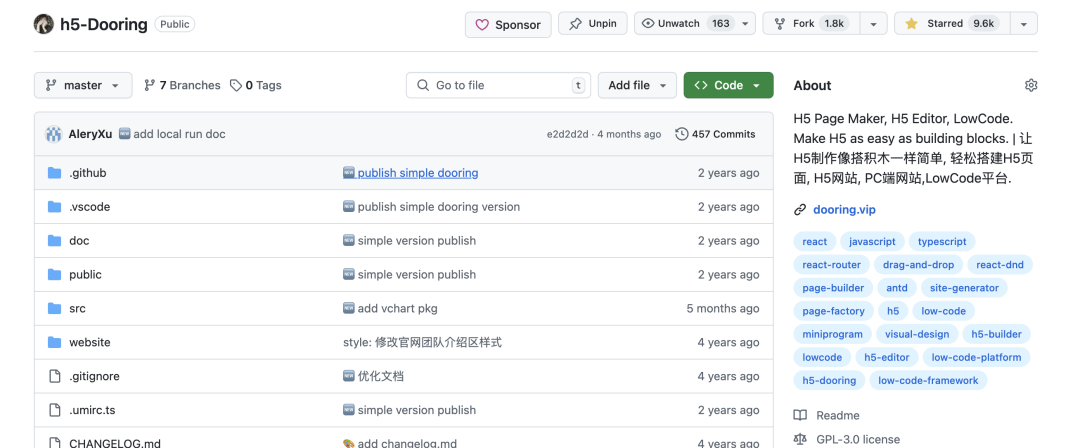Open the Add file dropdown
Screen dimensions: 1080x448
click(637, 85)
